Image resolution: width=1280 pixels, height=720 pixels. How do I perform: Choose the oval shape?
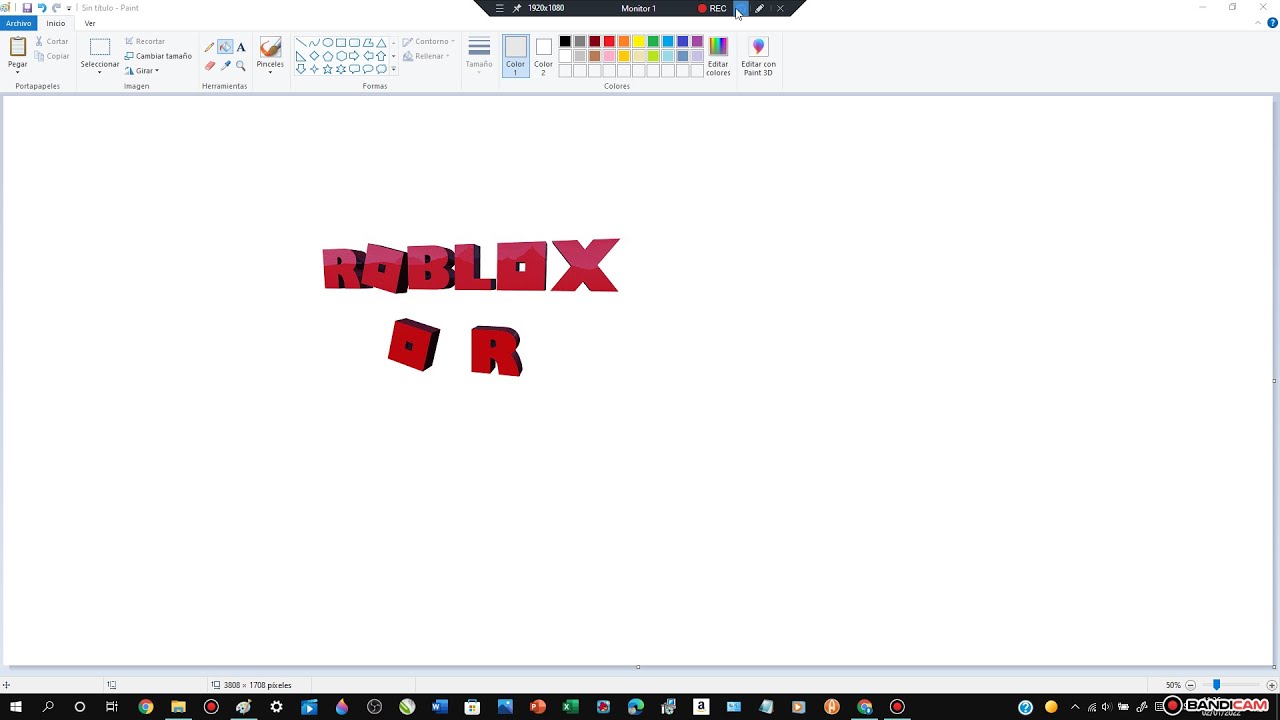(327, 43)
